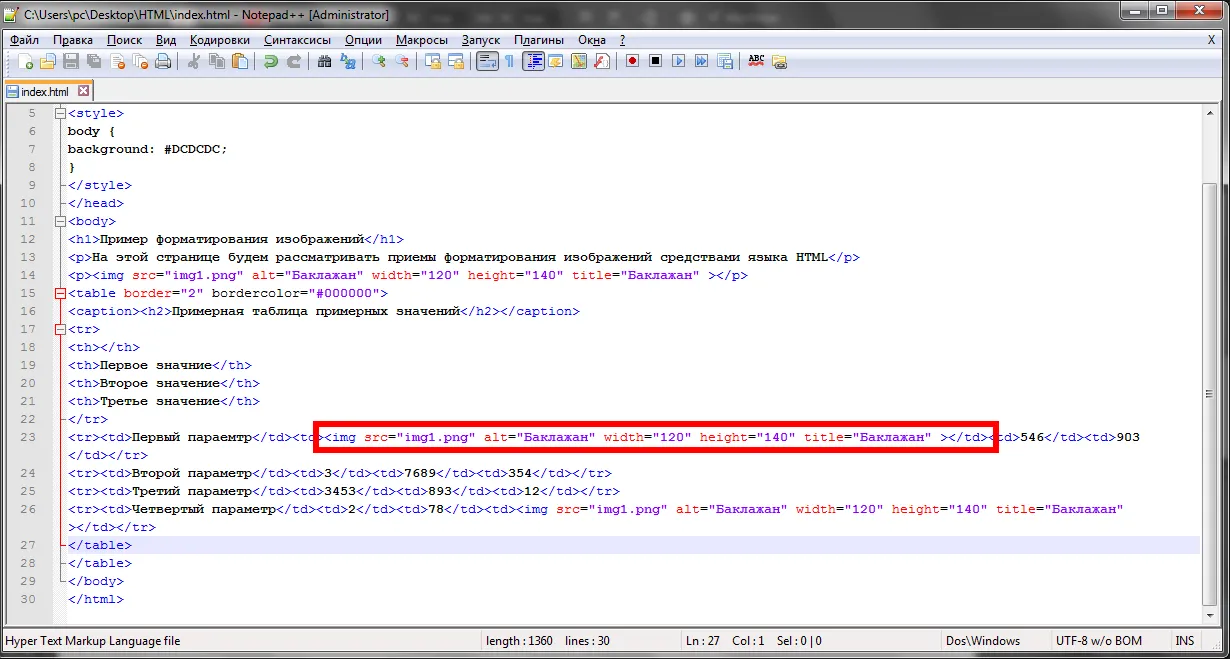Viewport: 1230px width, 659px height.
Task: Open a file using the Open folder icon
Action: [48, 61]
